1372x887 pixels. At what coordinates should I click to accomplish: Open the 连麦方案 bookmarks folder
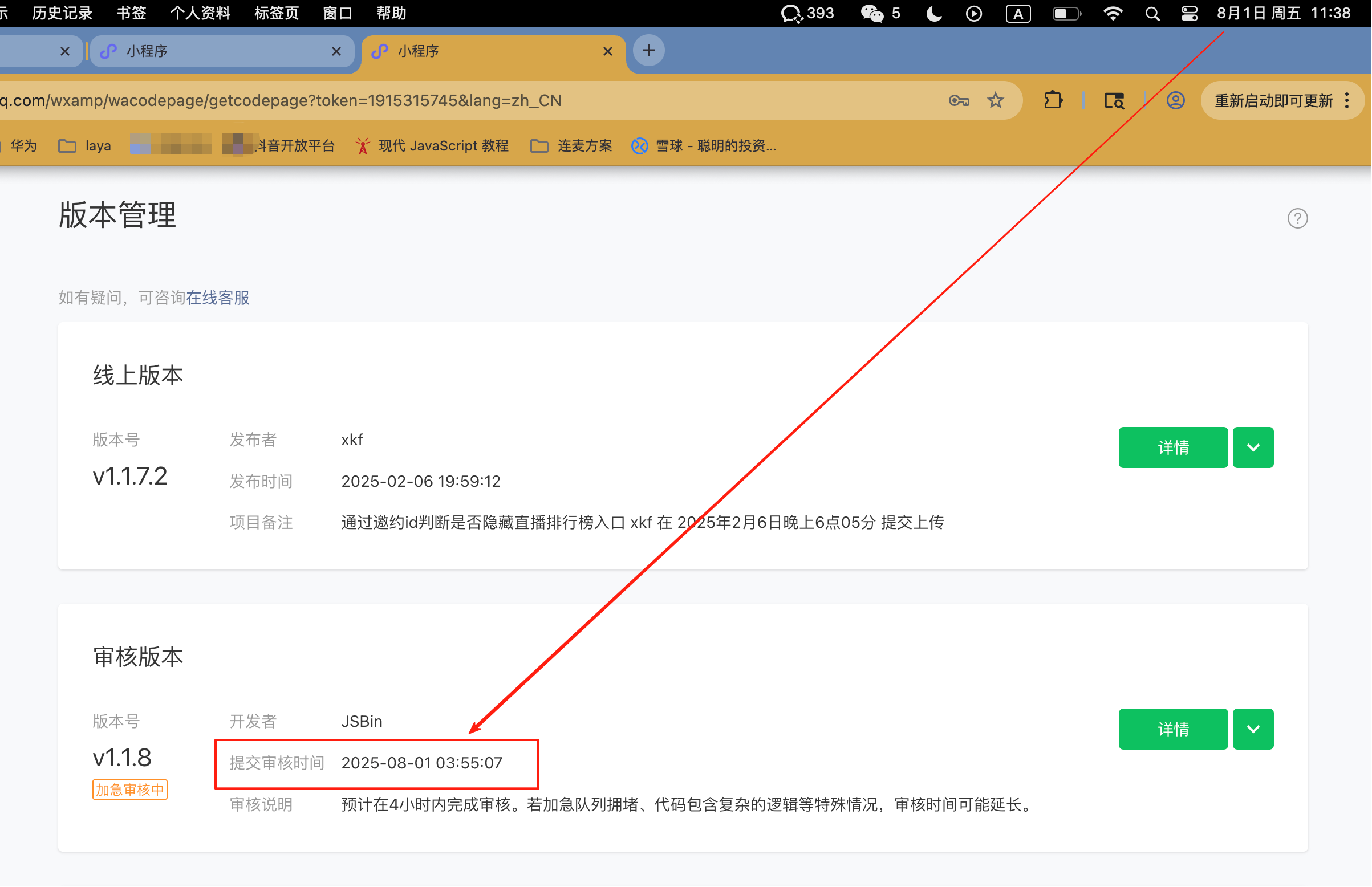click(571, 146)
